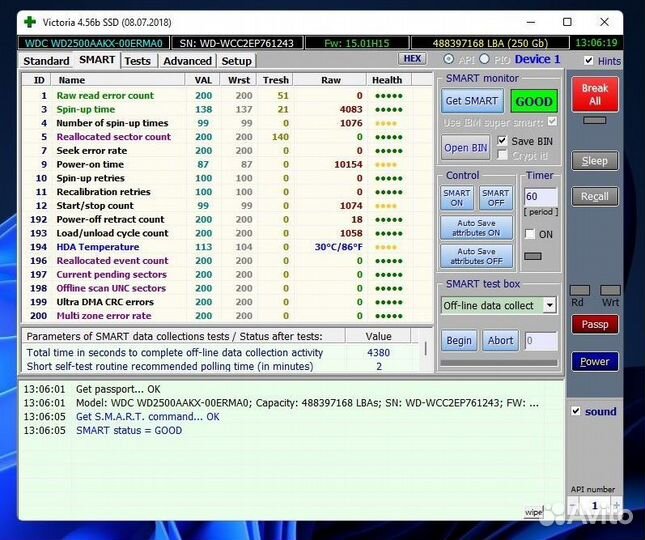This screenshot has width=645, height=540.
Task: Enable the Timer ON checkbox
Action: point(531,235)
